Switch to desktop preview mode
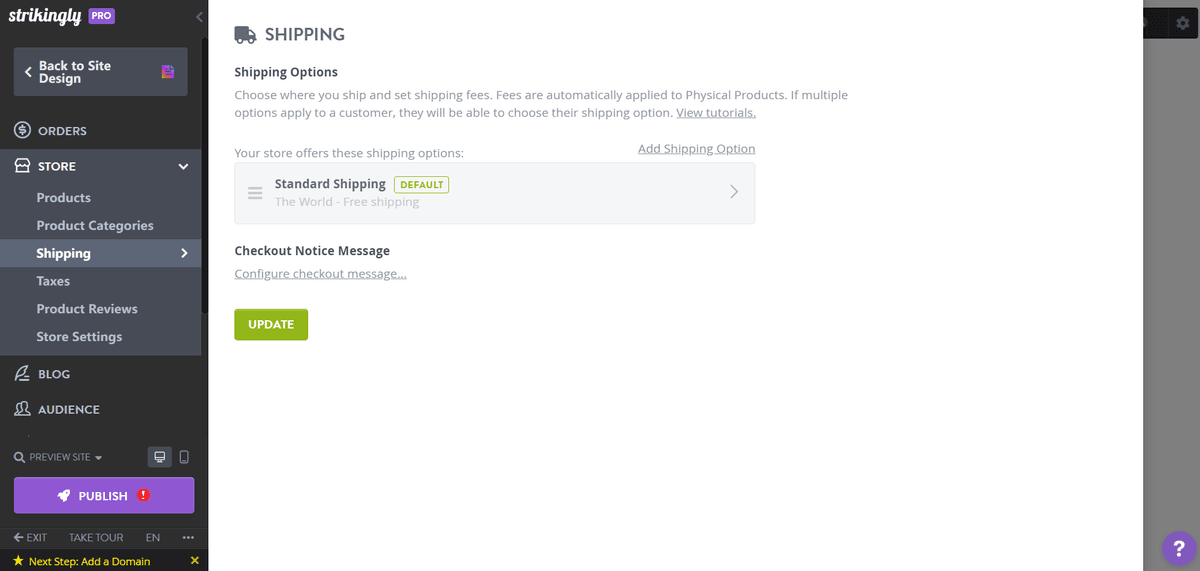1200x571 pixels. [x=158, y=457]
